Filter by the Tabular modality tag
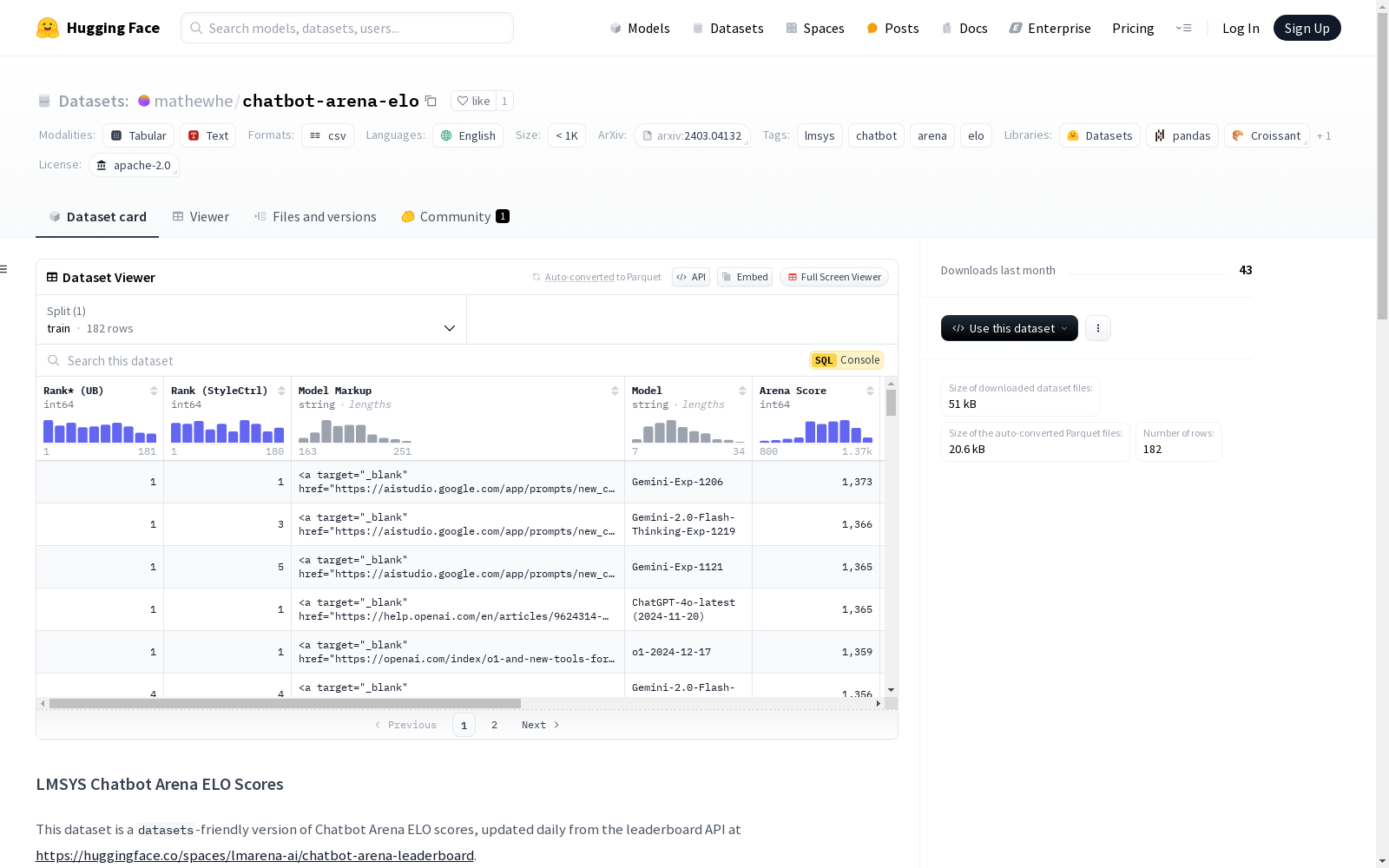The width and height of the screenshot is (1389, 868). pyautogui.click(x=139, y=135)
